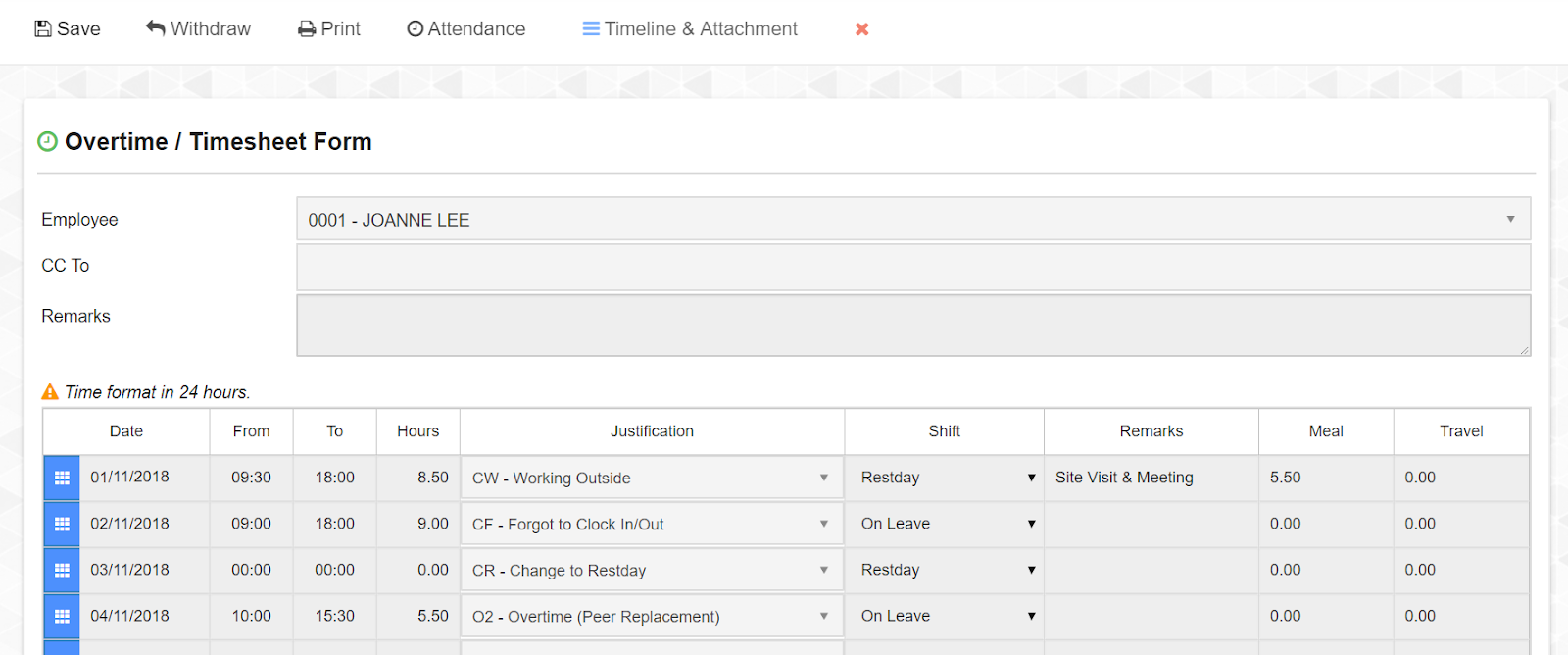The image size is (1568, 655).
Task: Click the blue grid icon for 02/11/2018
Action: [x=62, y=524]
